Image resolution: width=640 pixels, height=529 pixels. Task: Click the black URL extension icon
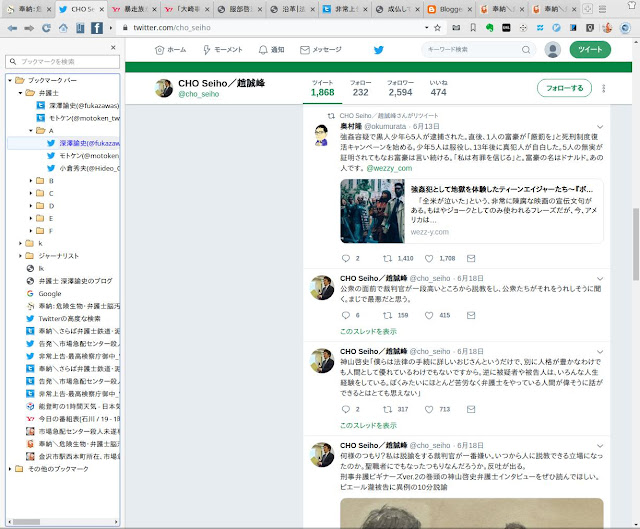coord(506,28)
